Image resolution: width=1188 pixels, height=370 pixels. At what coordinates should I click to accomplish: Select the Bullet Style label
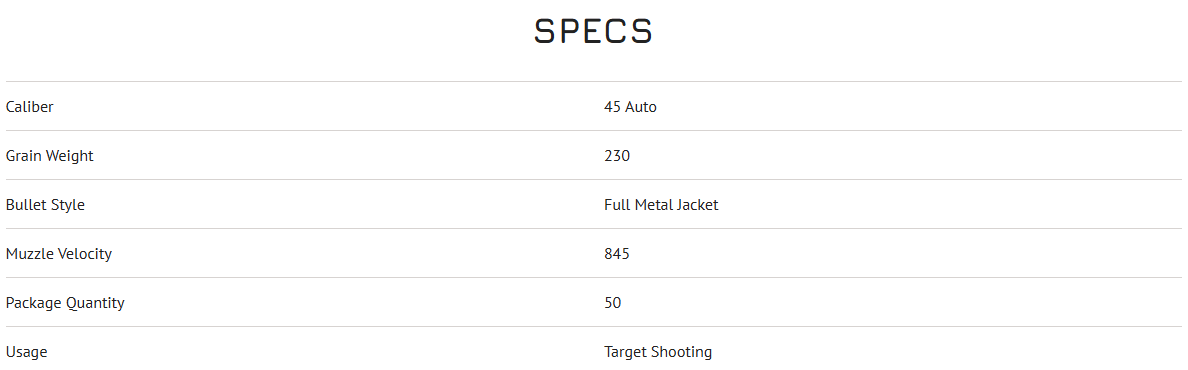point(45,205)
